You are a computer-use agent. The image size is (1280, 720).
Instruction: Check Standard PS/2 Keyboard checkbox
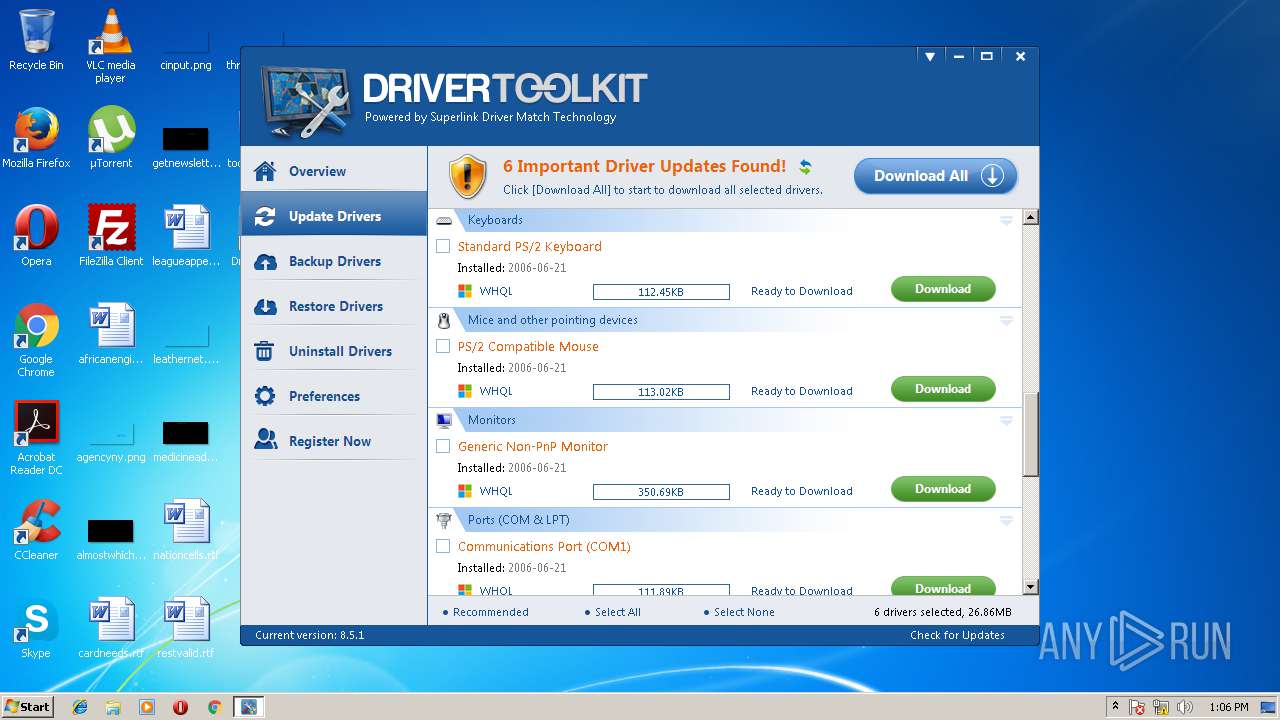coord(443,246)
